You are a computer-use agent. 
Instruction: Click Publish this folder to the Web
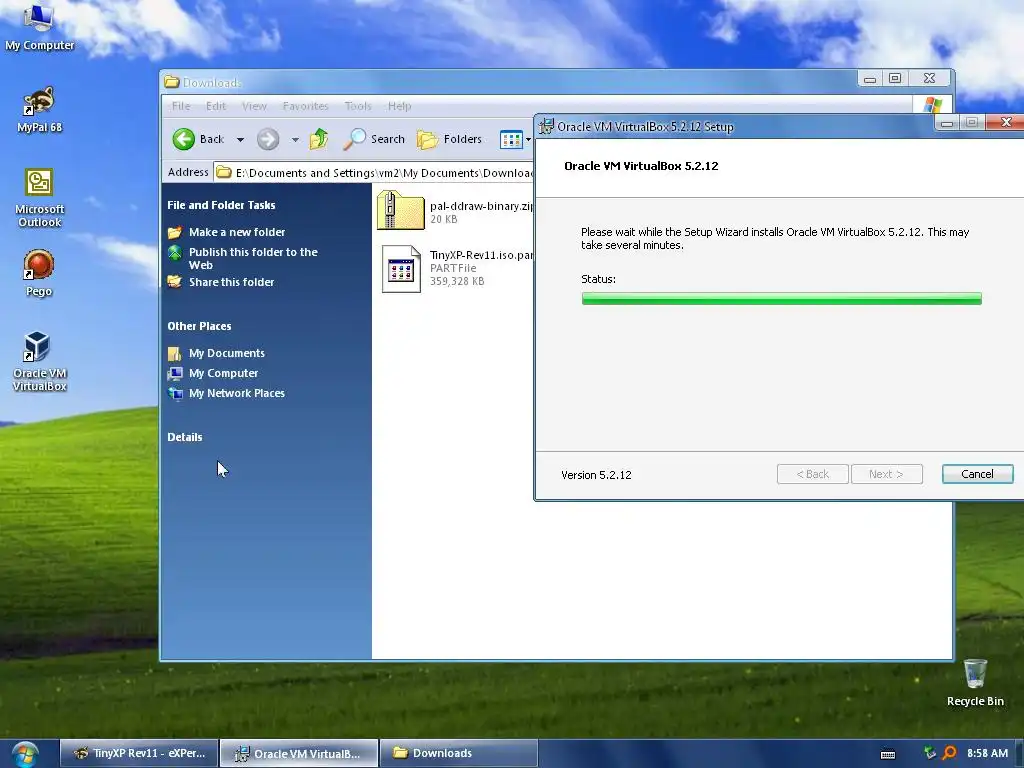[x=253, y=258]
